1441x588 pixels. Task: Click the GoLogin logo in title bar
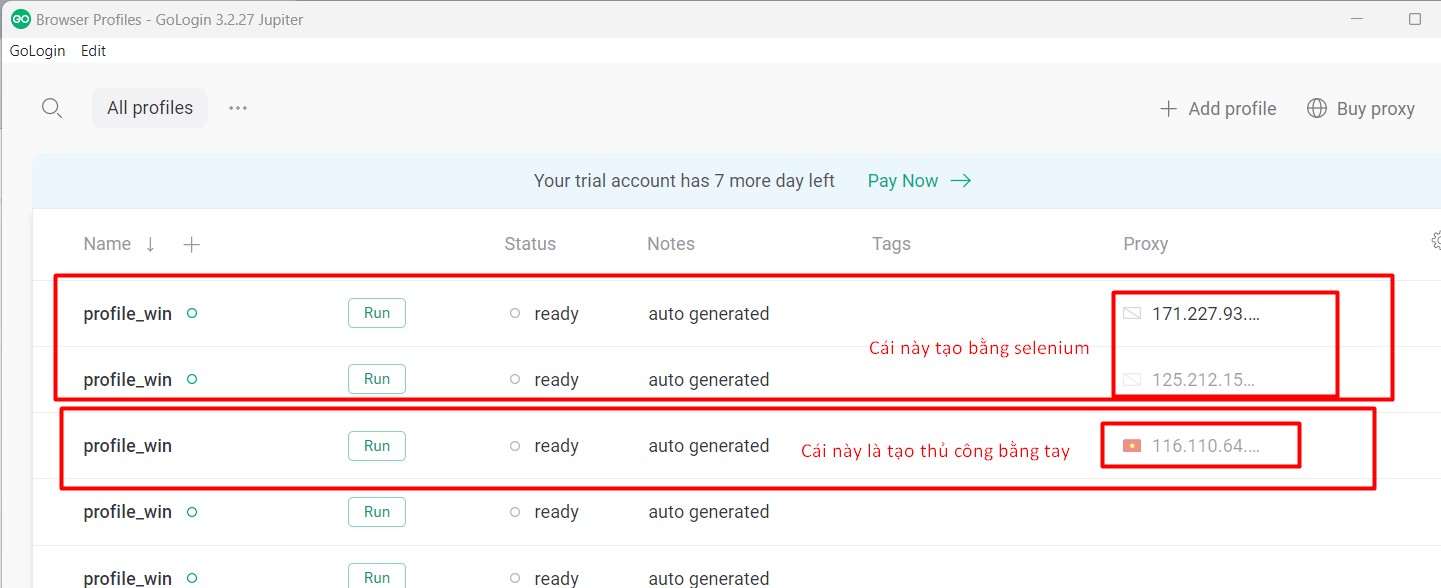pyautogui.click(x=20, y=19)
